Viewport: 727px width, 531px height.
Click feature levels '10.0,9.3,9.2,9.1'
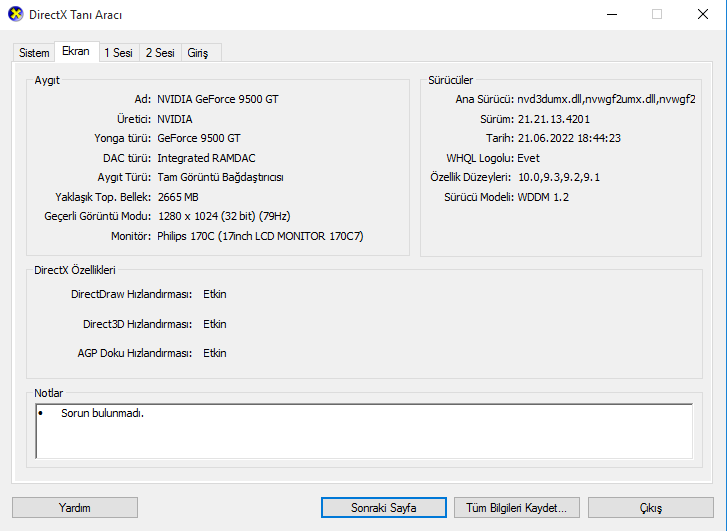pos(559,177)
